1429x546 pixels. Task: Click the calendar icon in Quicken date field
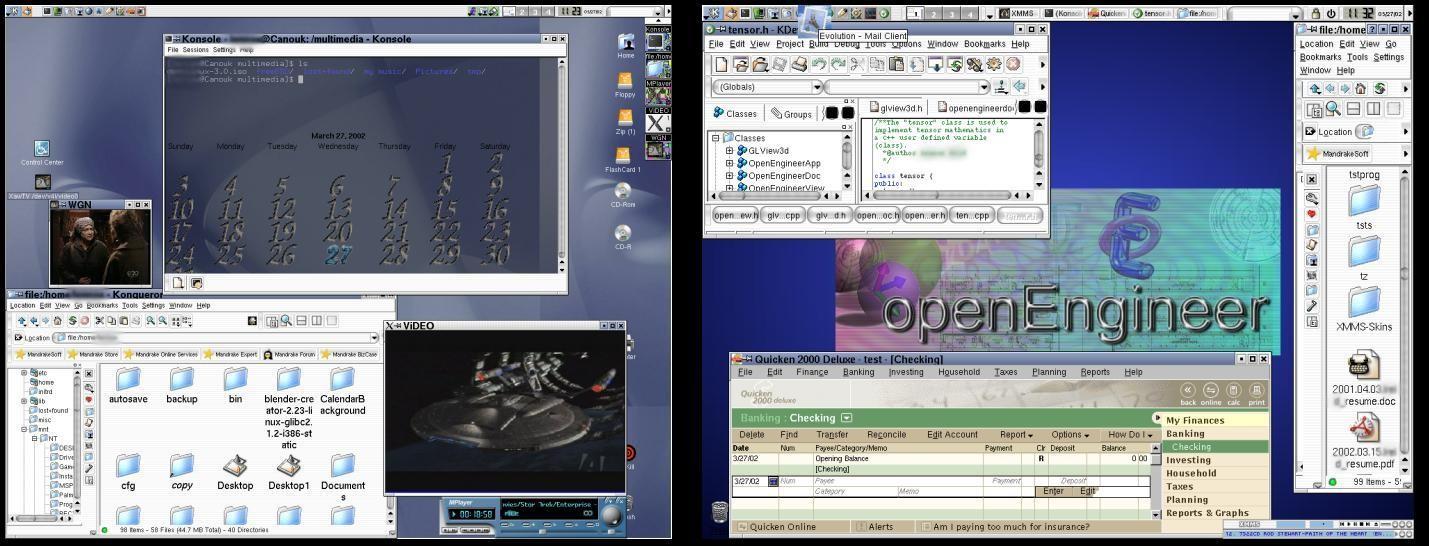[773, 482]
